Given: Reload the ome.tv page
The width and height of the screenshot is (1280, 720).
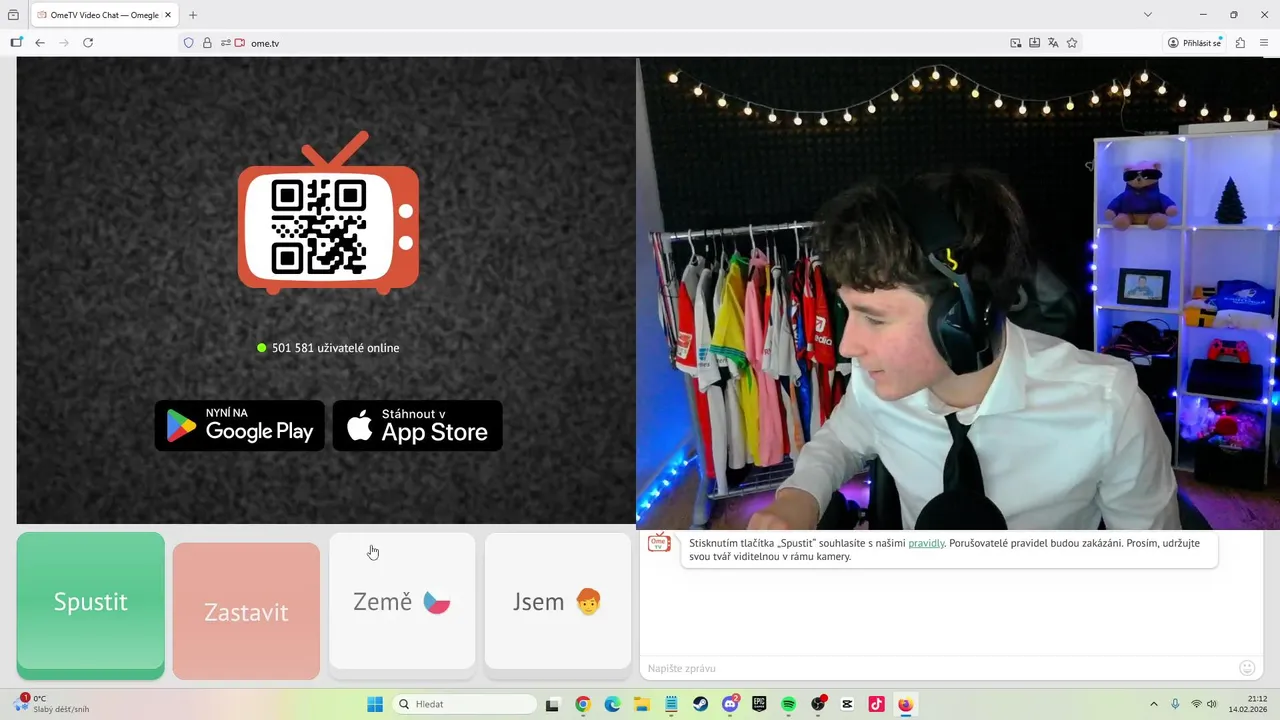Looking at the screenshot, I should point(88,43).
